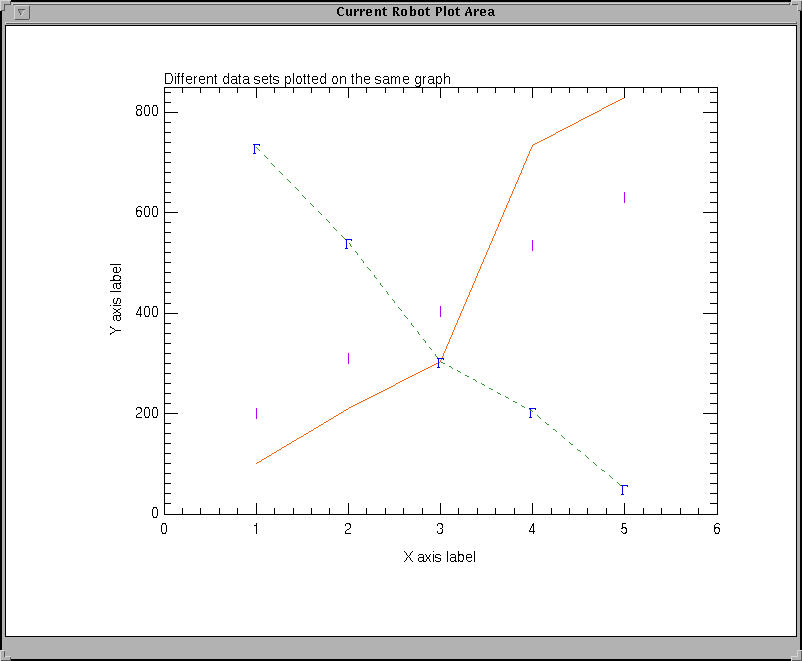This screenshot has width=802, height=661.
Task: Click the 400 tick label on Y axis
Action: 149,313
